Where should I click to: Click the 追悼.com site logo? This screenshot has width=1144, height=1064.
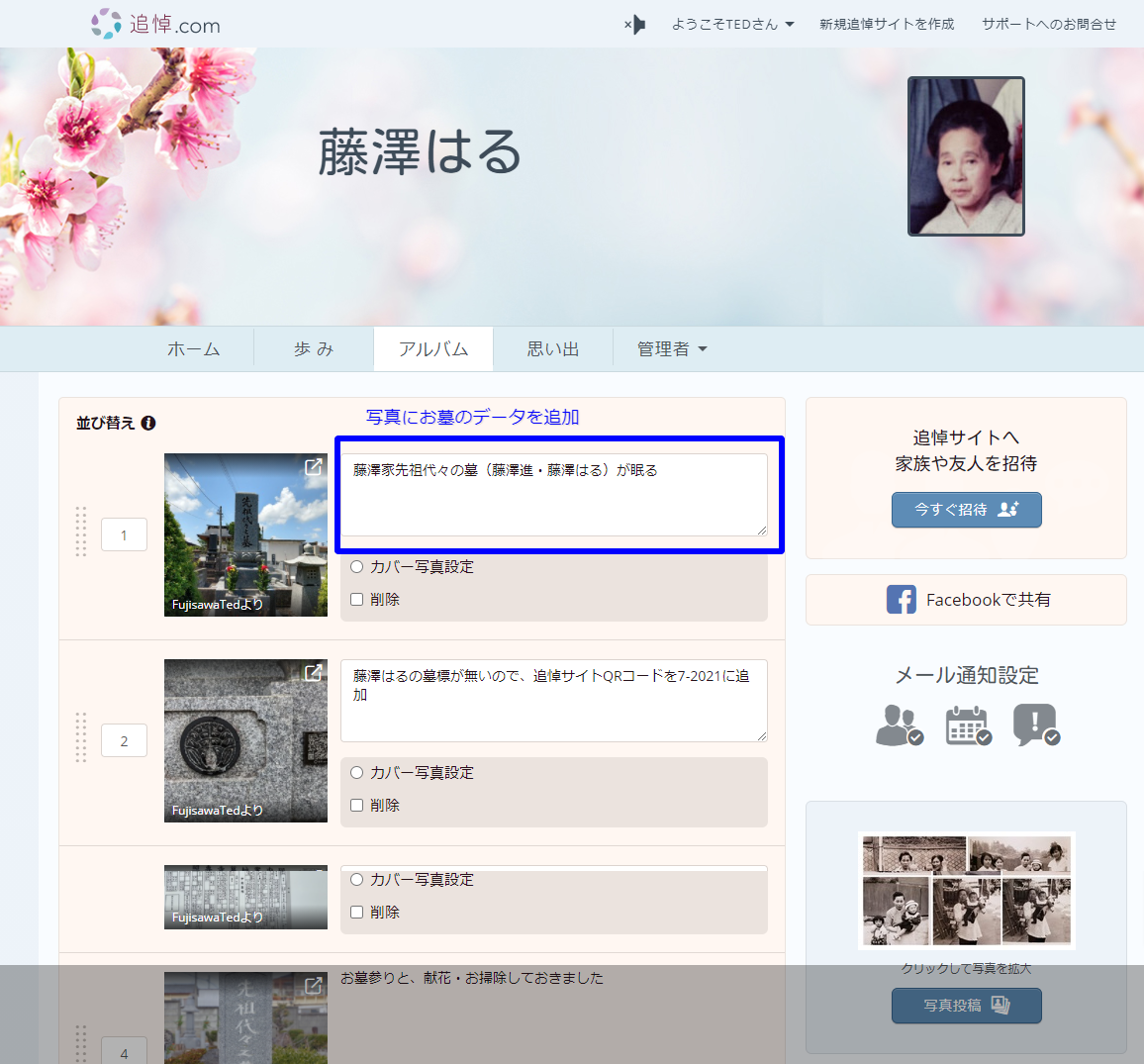tap(155, 24)
